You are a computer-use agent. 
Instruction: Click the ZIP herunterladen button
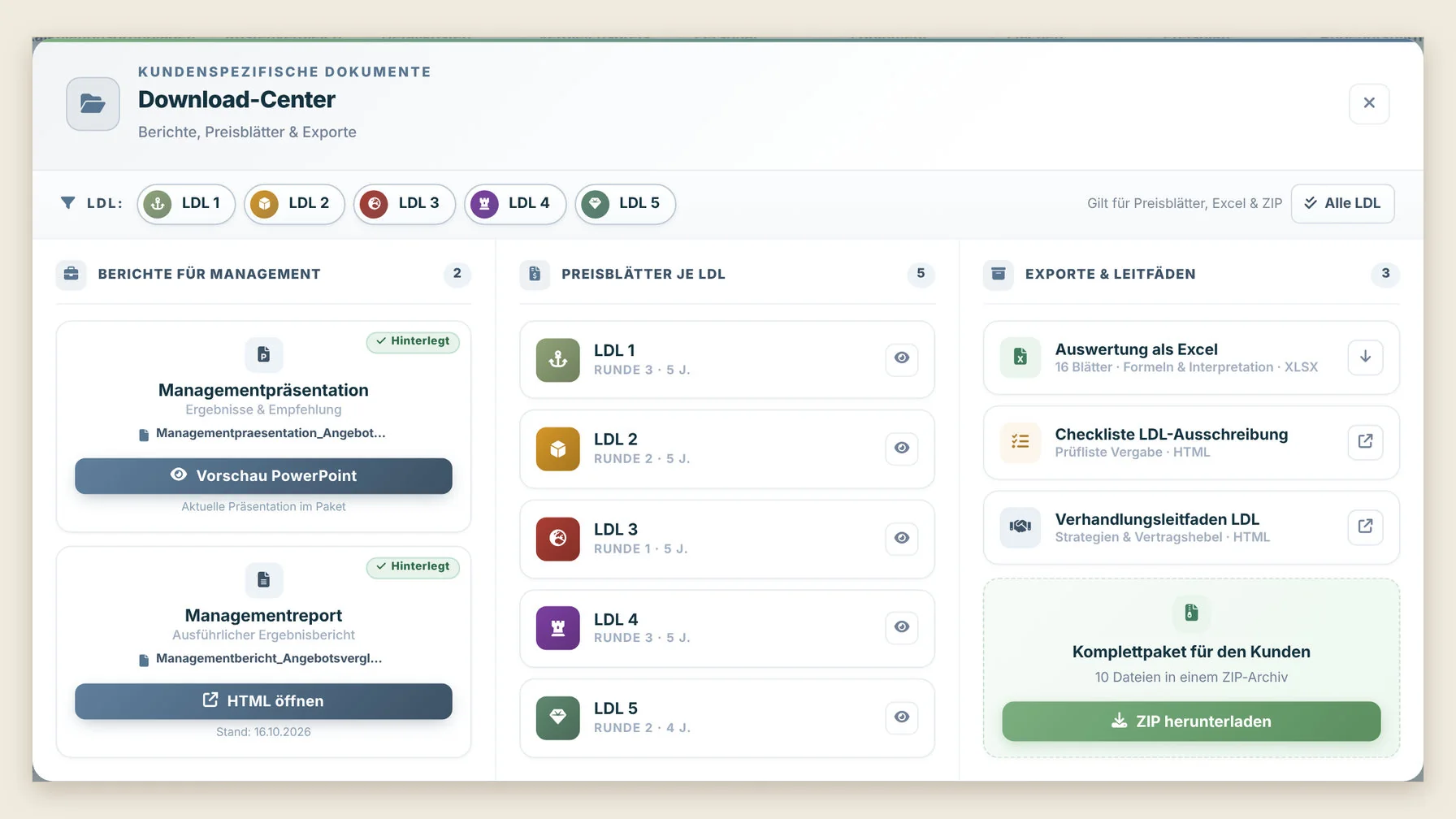click(x=1191, y=721)
